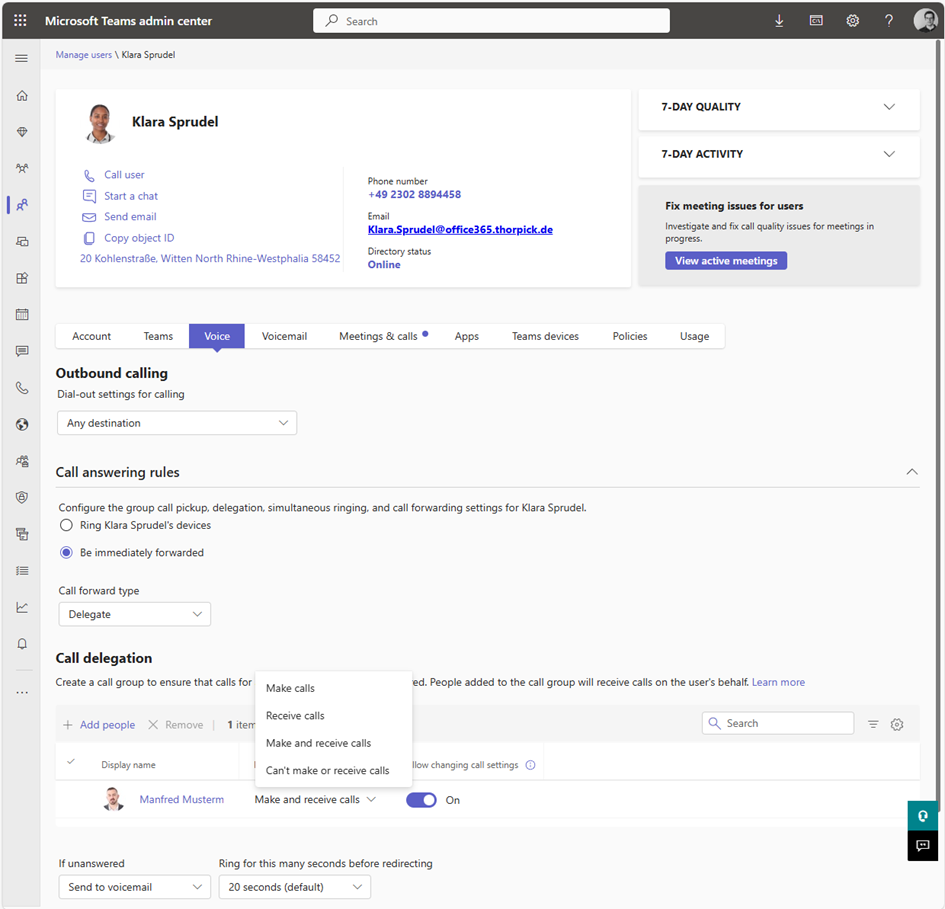Switch to the Voicemail tab
Viewport: 945px width, 909px height.
pyautogui.click(x=284, y=336)
